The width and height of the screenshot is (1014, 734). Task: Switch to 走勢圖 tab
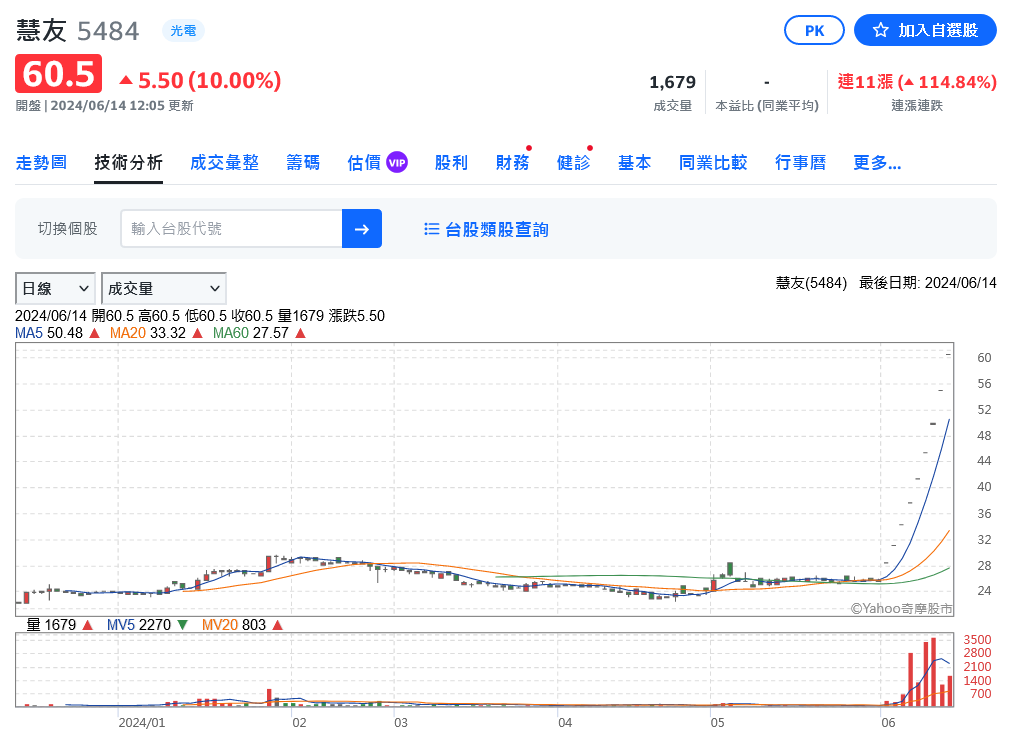41,162
